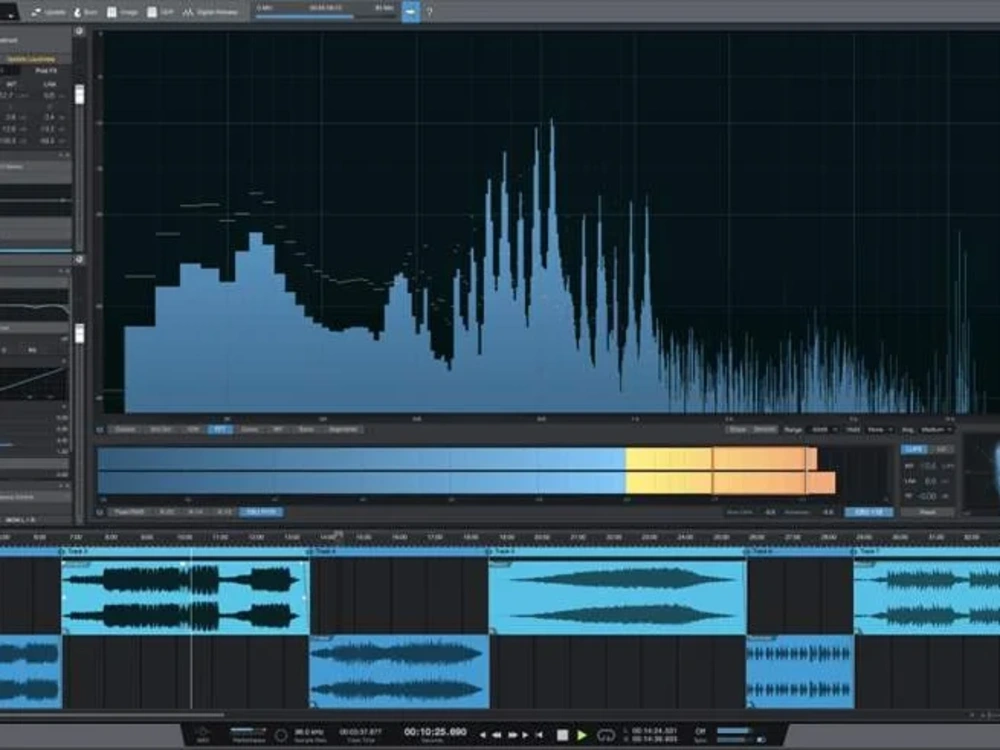Click the Burn disc button
Image resolution: width=1000 pixels, height=750 pixels.
point(85,12)
